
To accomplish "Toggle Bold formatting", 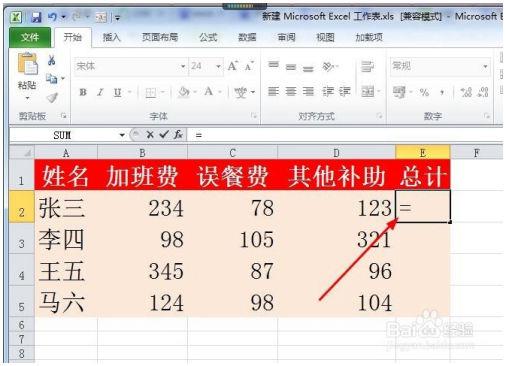I will click(83, 92).
